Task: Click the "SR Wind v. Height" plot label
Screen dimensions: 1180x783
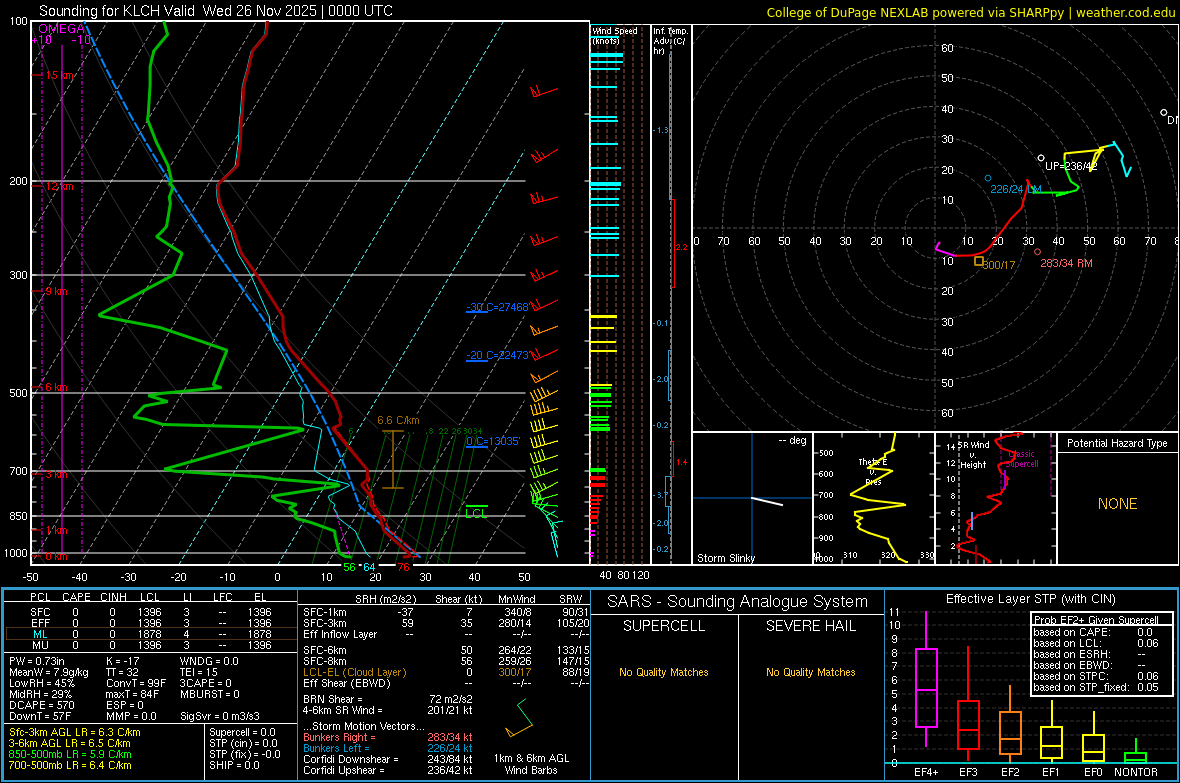Action: [x=973, y=455]
